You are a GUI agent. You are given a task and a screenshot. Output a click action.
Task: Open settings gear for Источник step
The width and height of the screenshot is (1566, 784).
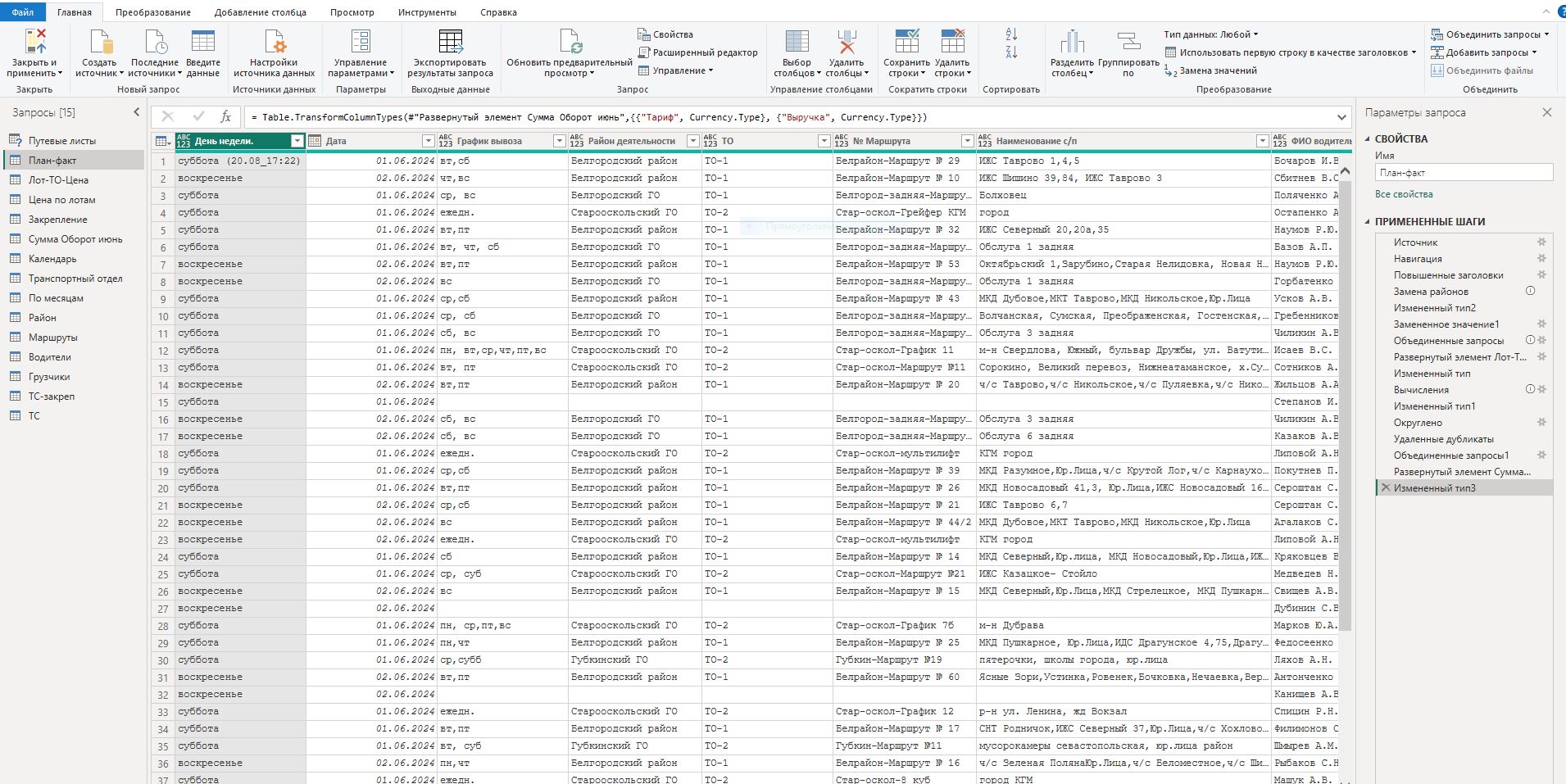[x=1541, y=242]
